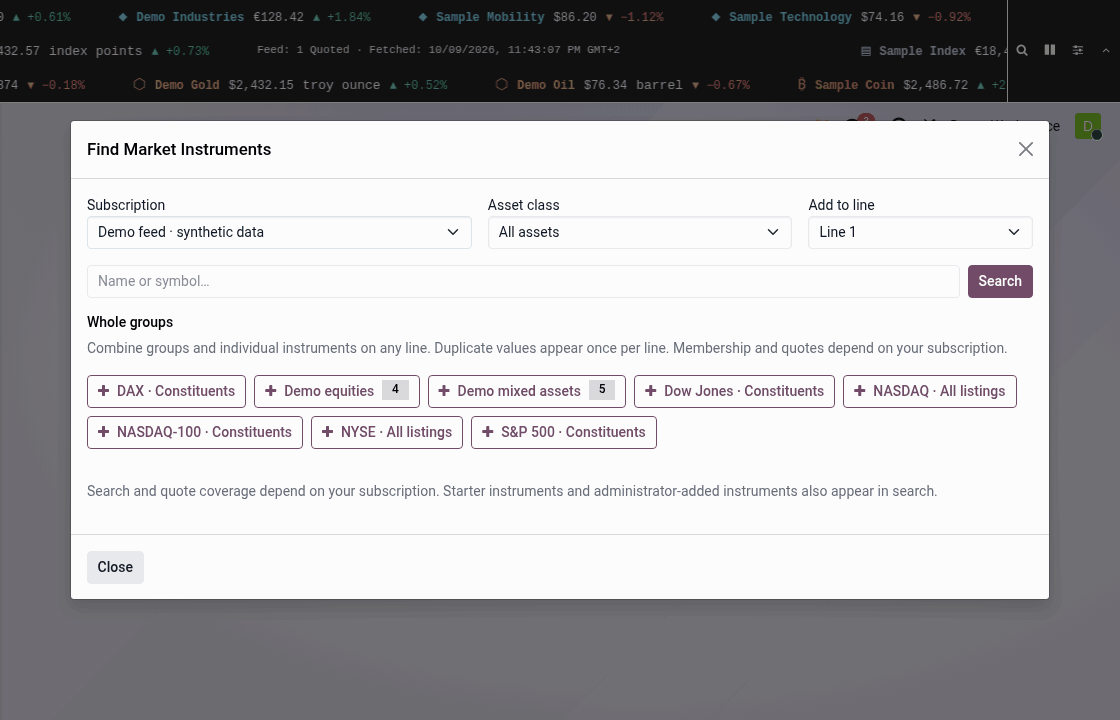Close the Find Market Instruments dialog with X

point(1026,149)
